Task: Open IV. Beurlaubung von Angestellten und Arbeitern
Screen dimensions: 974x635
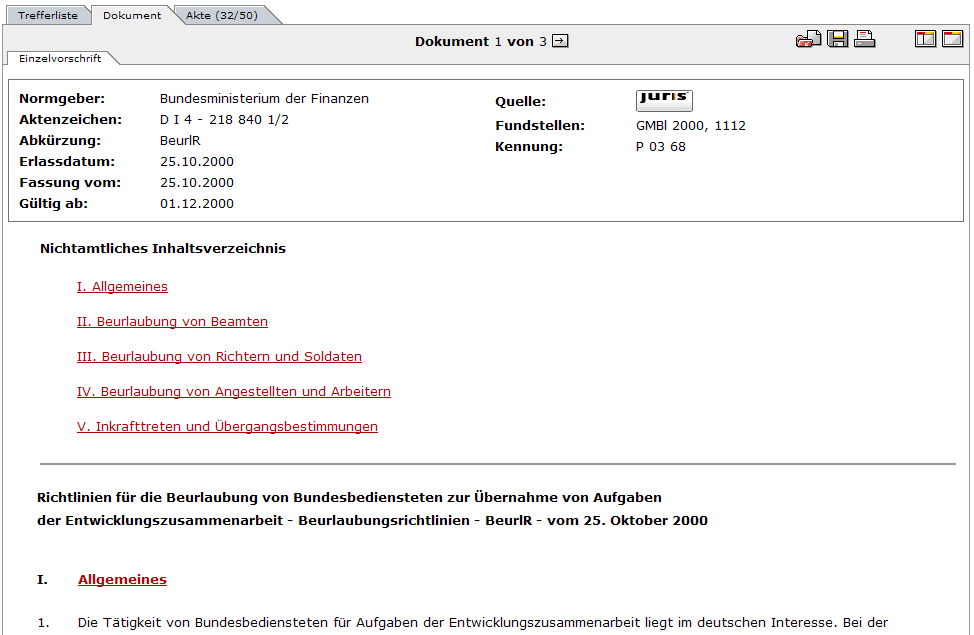Action: (233, 392)
